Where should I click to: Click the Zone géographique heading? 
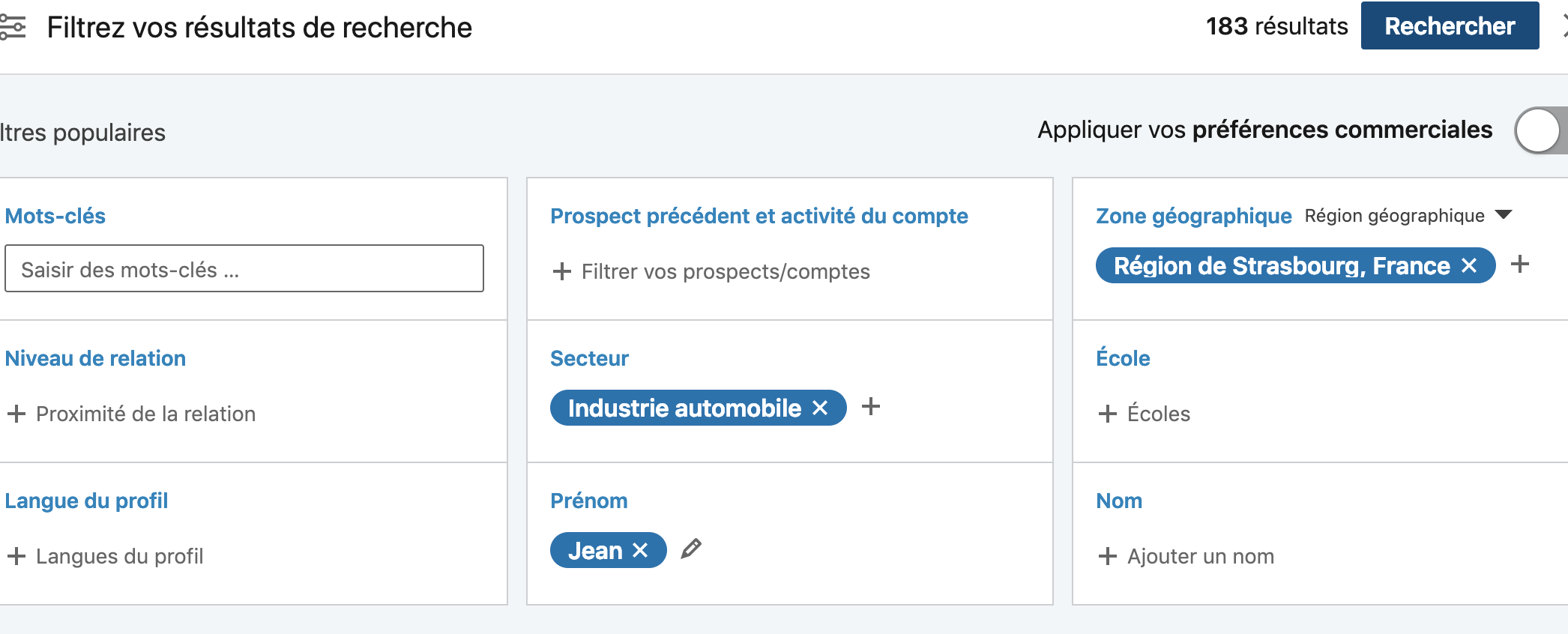[x=1193, y=216]
